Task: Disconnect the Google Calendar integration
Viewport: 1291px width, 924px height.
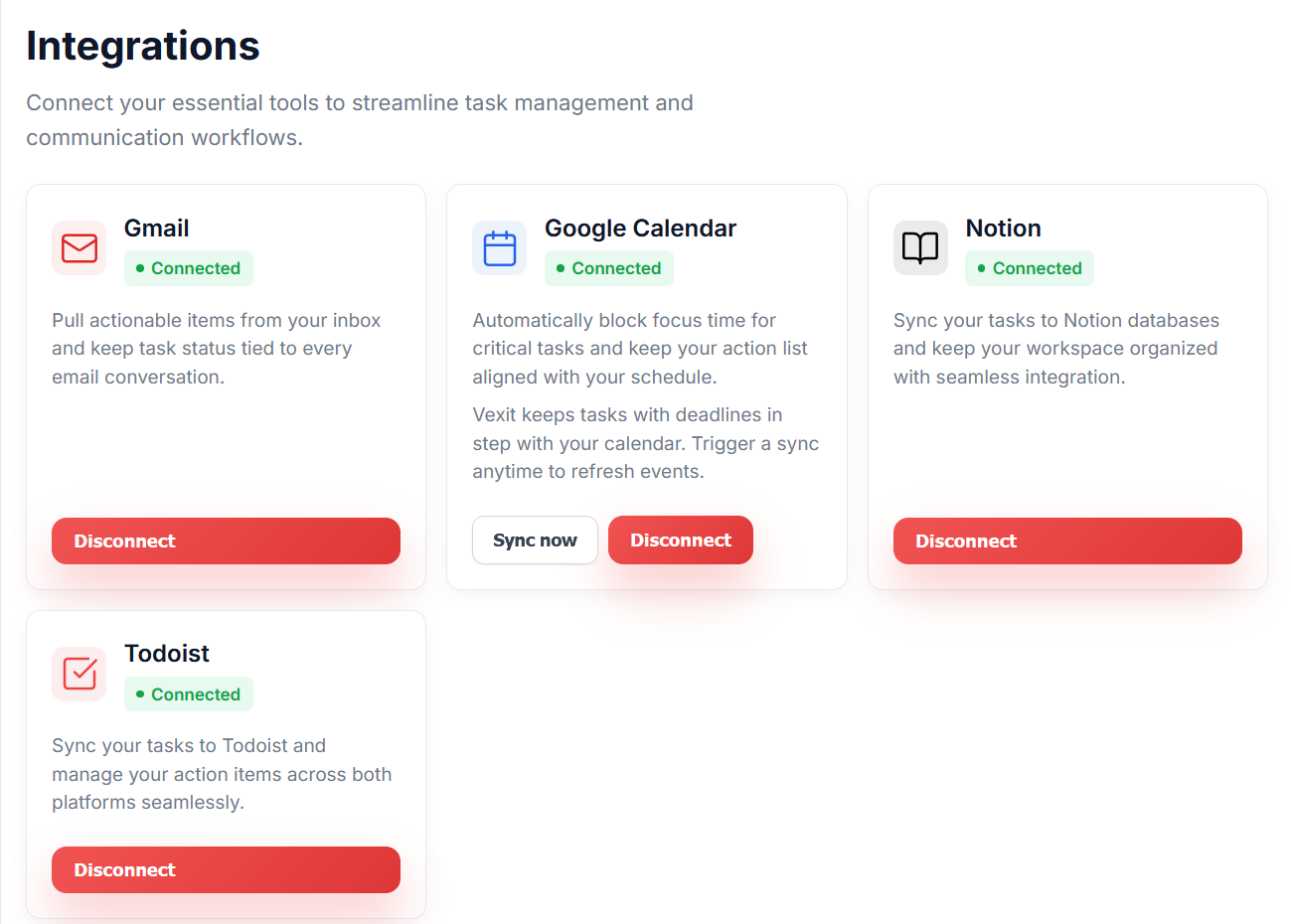Action: pos(680,539)
